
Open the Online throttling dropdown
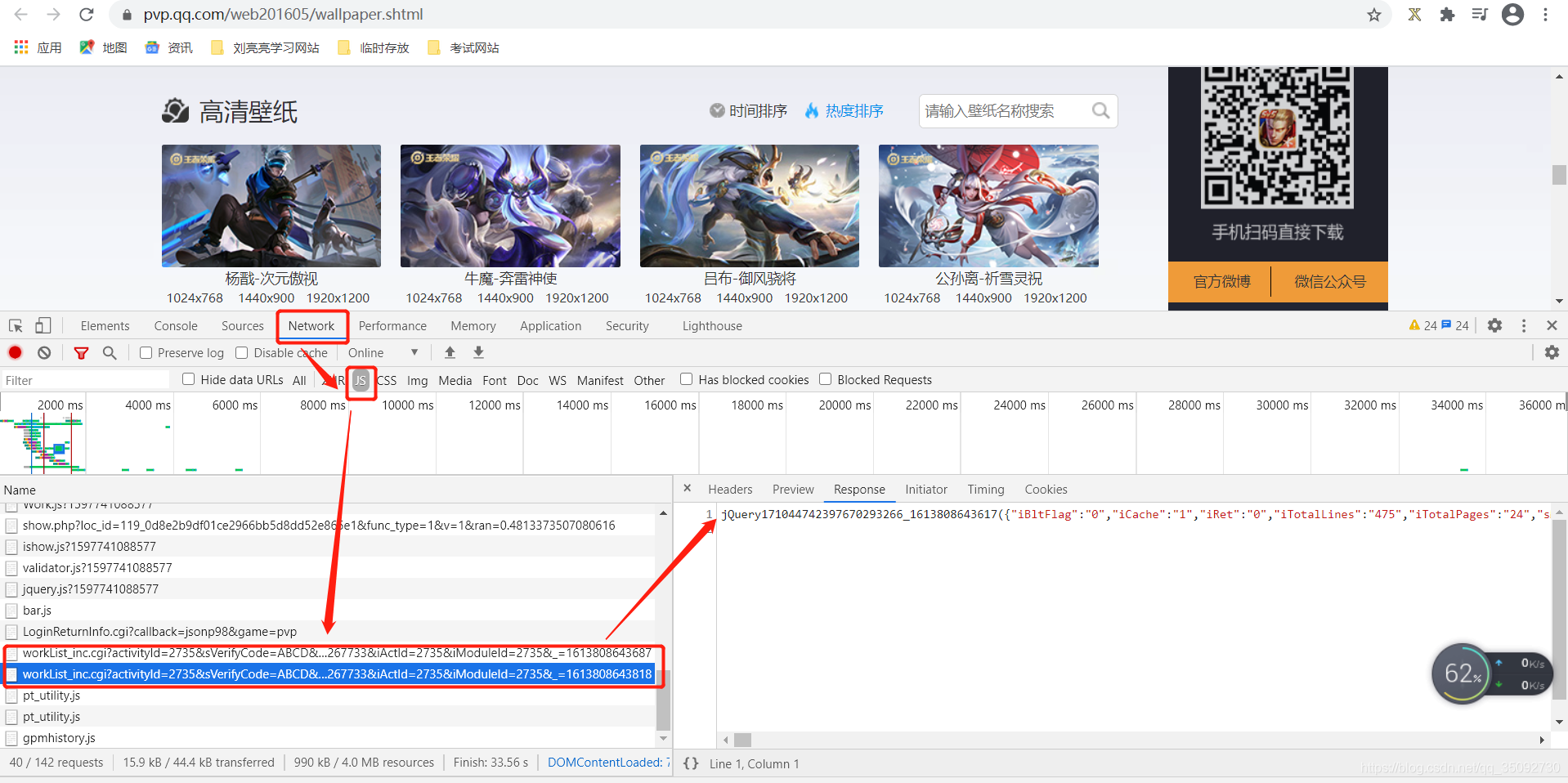383,352
